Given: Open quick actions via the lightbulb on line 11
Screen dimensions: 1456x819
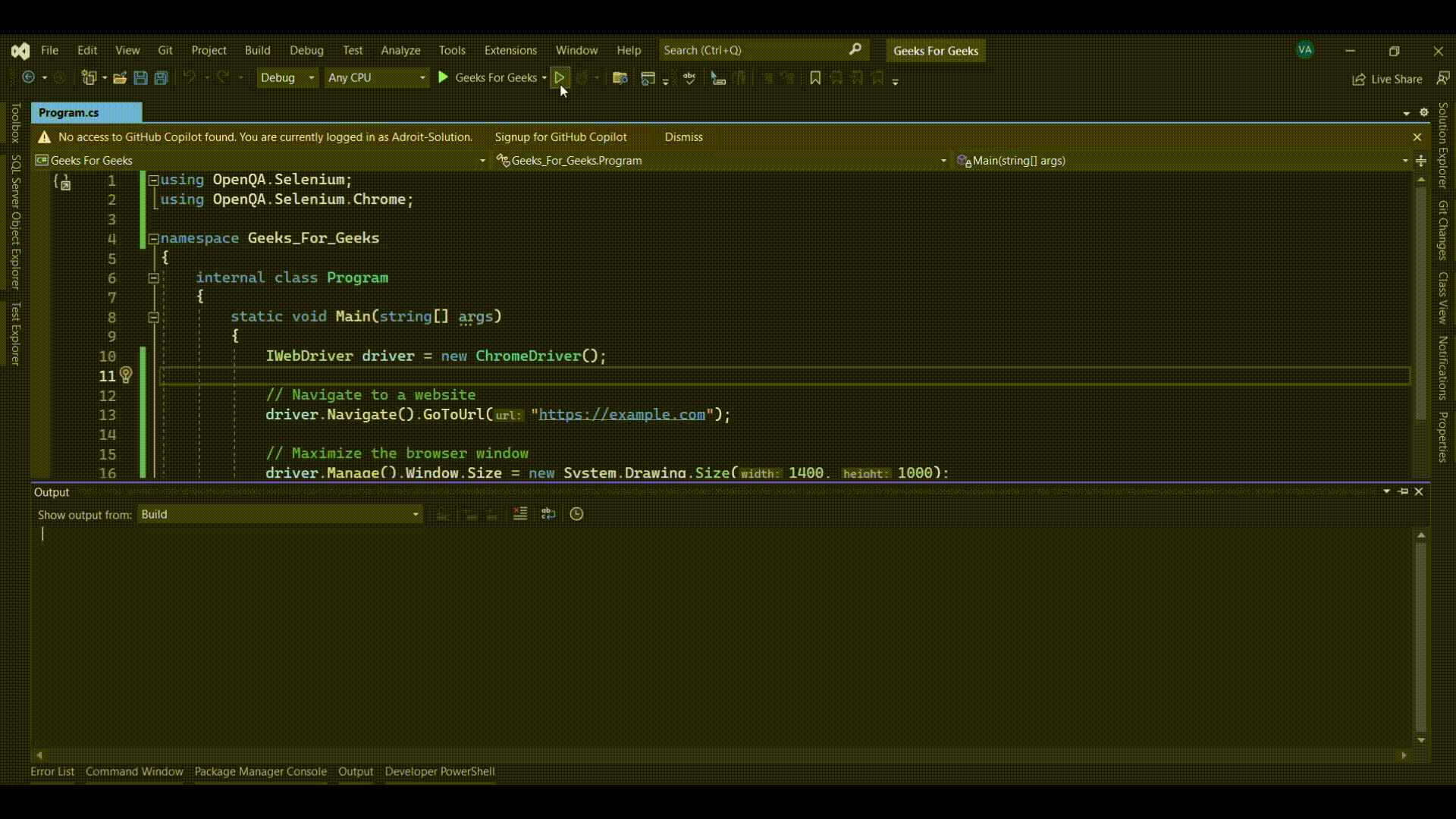Looking at the screenshot, I should (126, 375).
